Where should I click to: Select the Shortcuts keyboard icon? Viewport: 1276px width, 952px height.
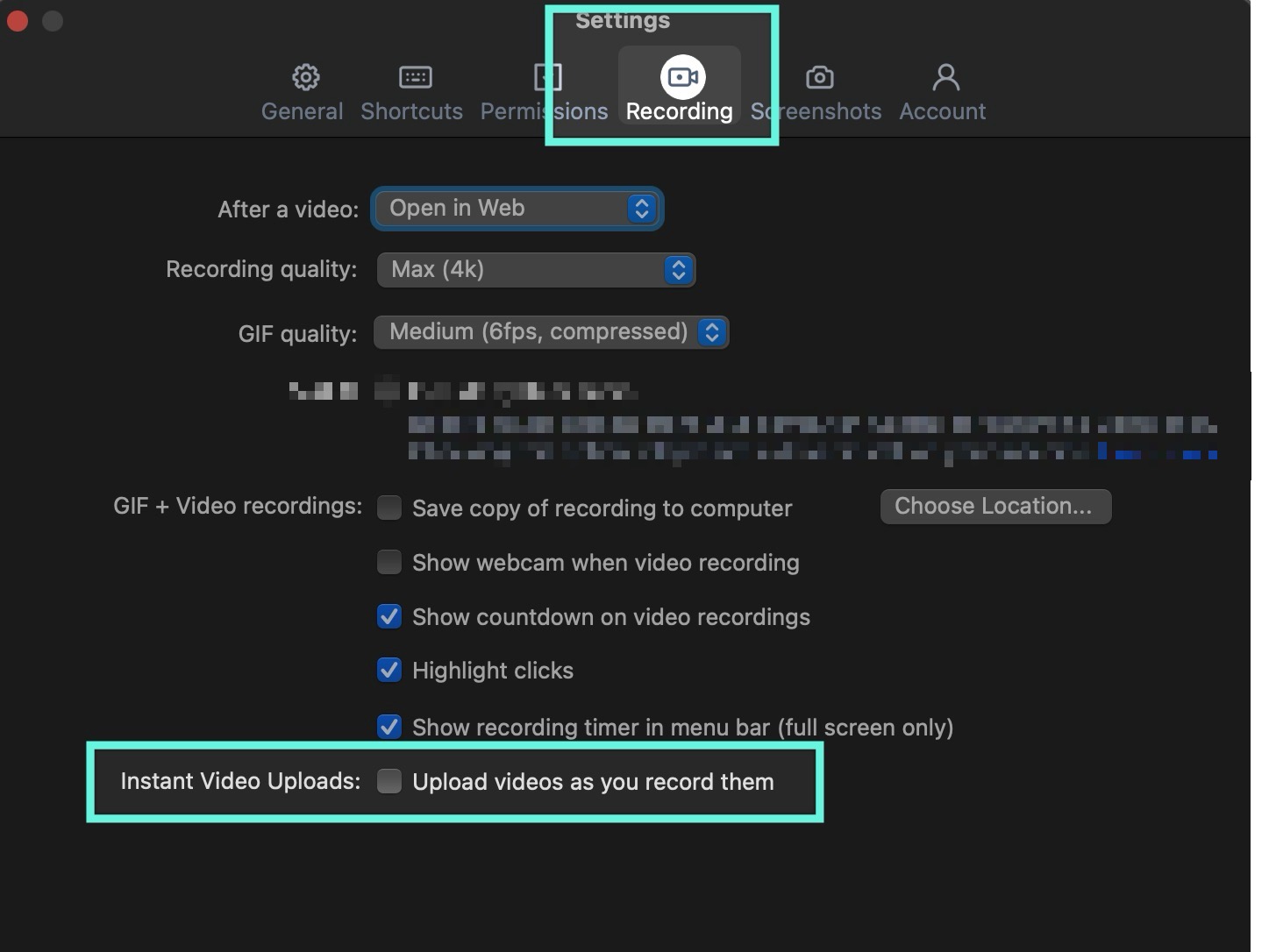(415, 77)
